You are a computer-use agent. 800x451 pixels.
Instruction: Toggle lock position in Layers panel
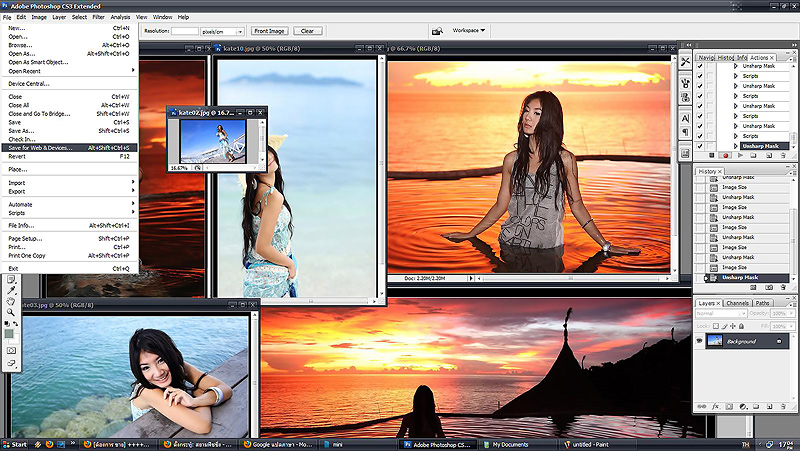point(733,326)
